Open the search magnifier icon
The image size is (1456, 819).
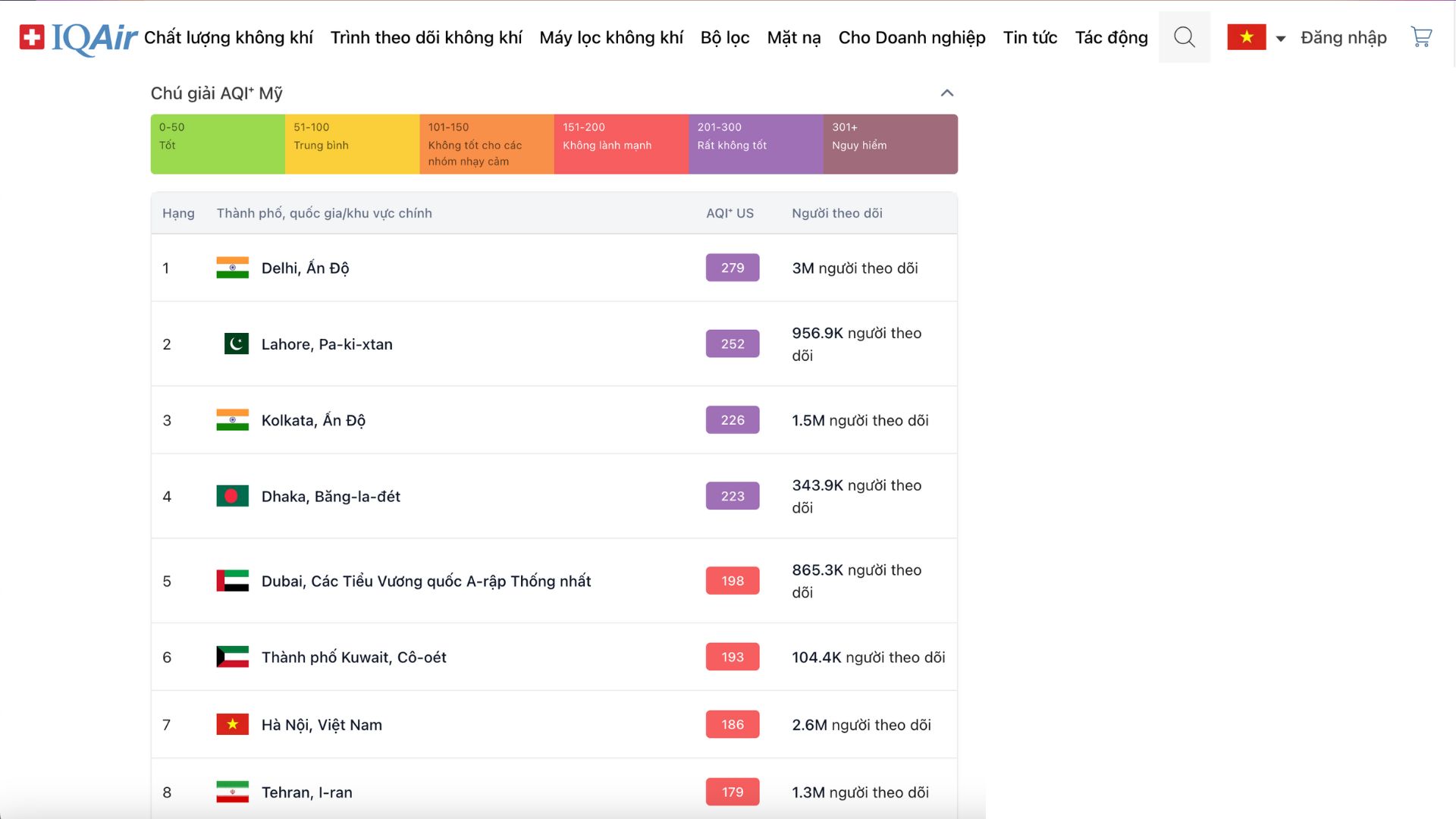tap(1184, 37)
